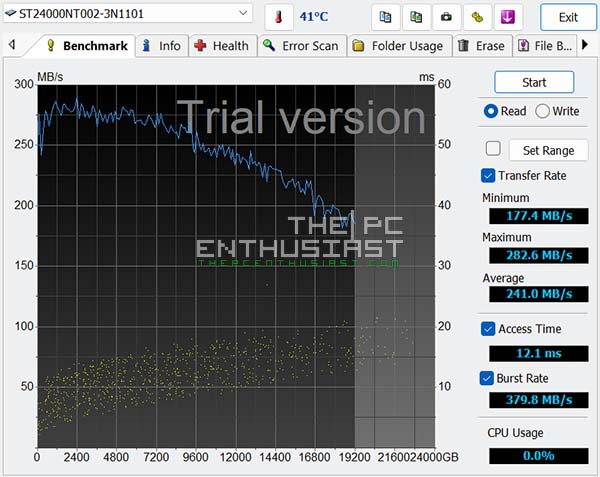Screen dimensions: 600x477
Task: Switch to the Erase tab
Action: (482, 46)
